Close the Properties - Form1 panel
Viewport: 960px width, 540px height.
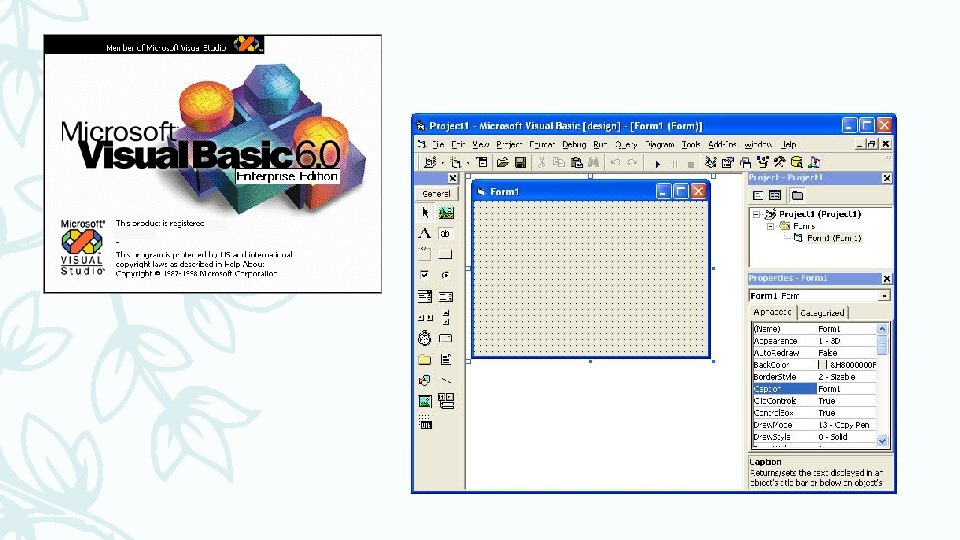pyautogui.click(x=887, y=279)
